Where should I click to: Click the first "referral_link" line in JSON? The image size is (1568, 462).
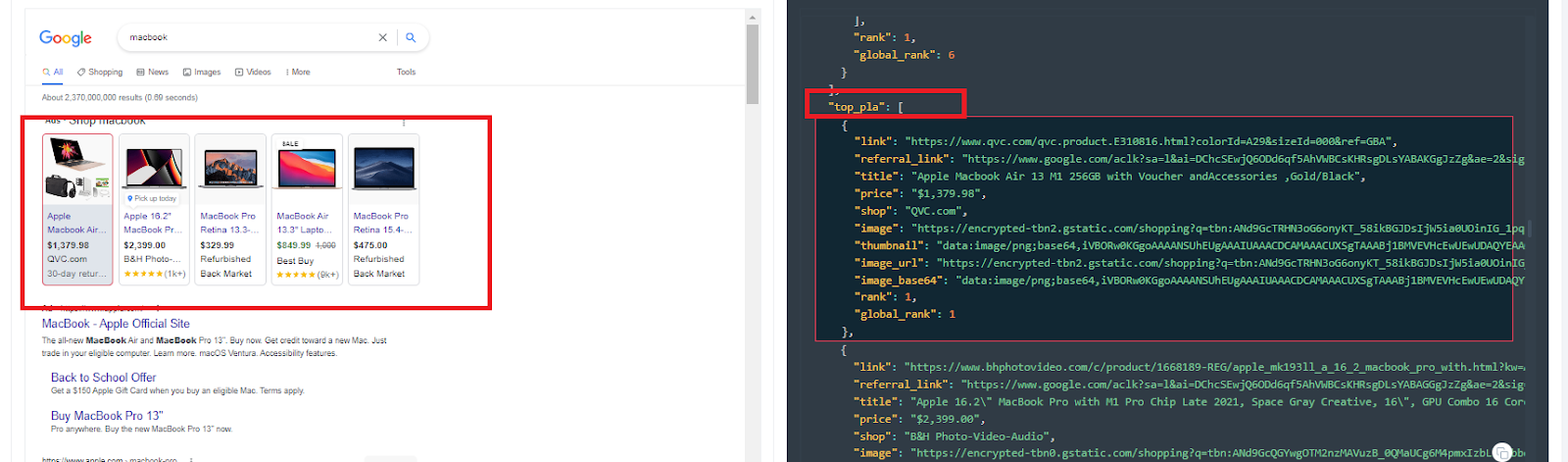point(1189,159)
